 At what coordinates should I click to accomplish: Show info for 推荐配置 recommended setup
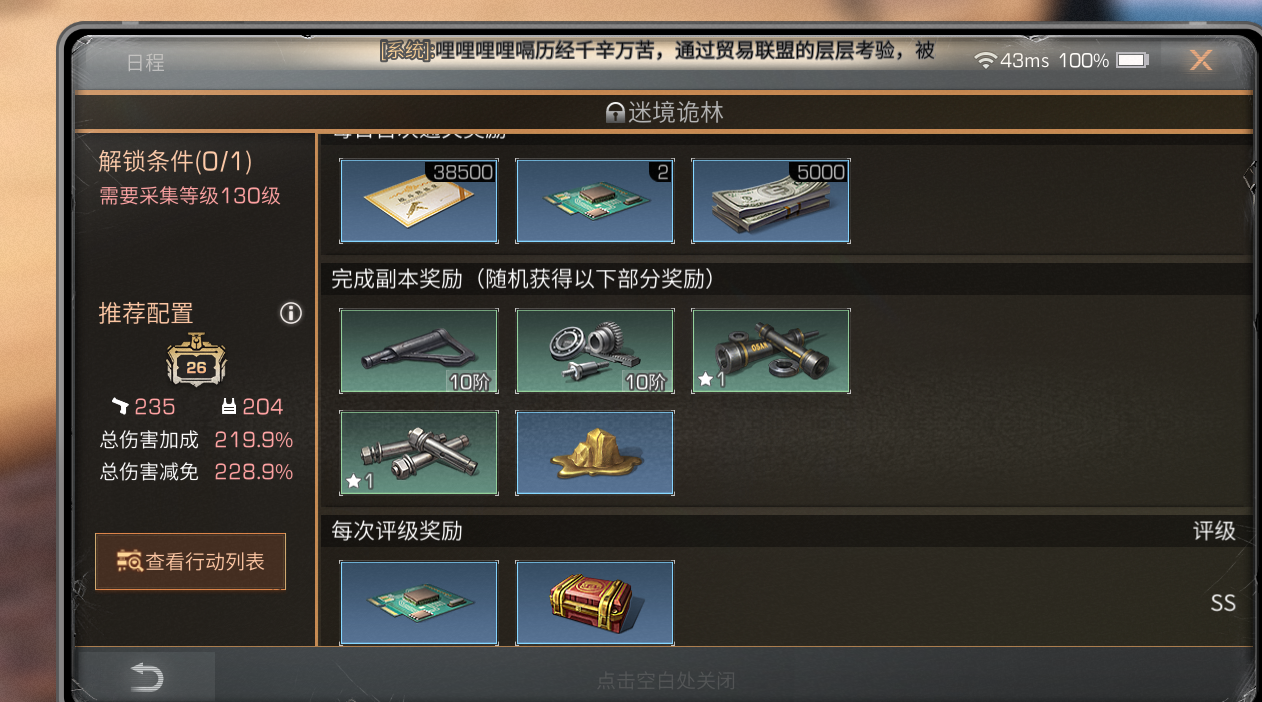pyautogui.click(x=291, y=313)
